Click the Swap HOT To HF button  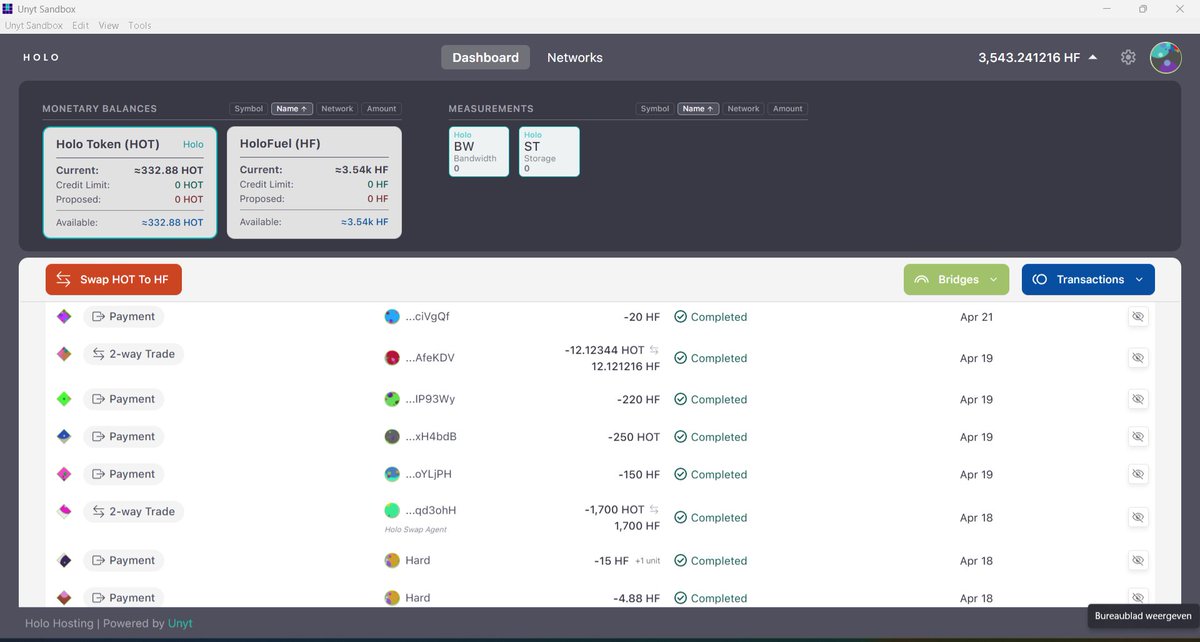click(114, 280)
